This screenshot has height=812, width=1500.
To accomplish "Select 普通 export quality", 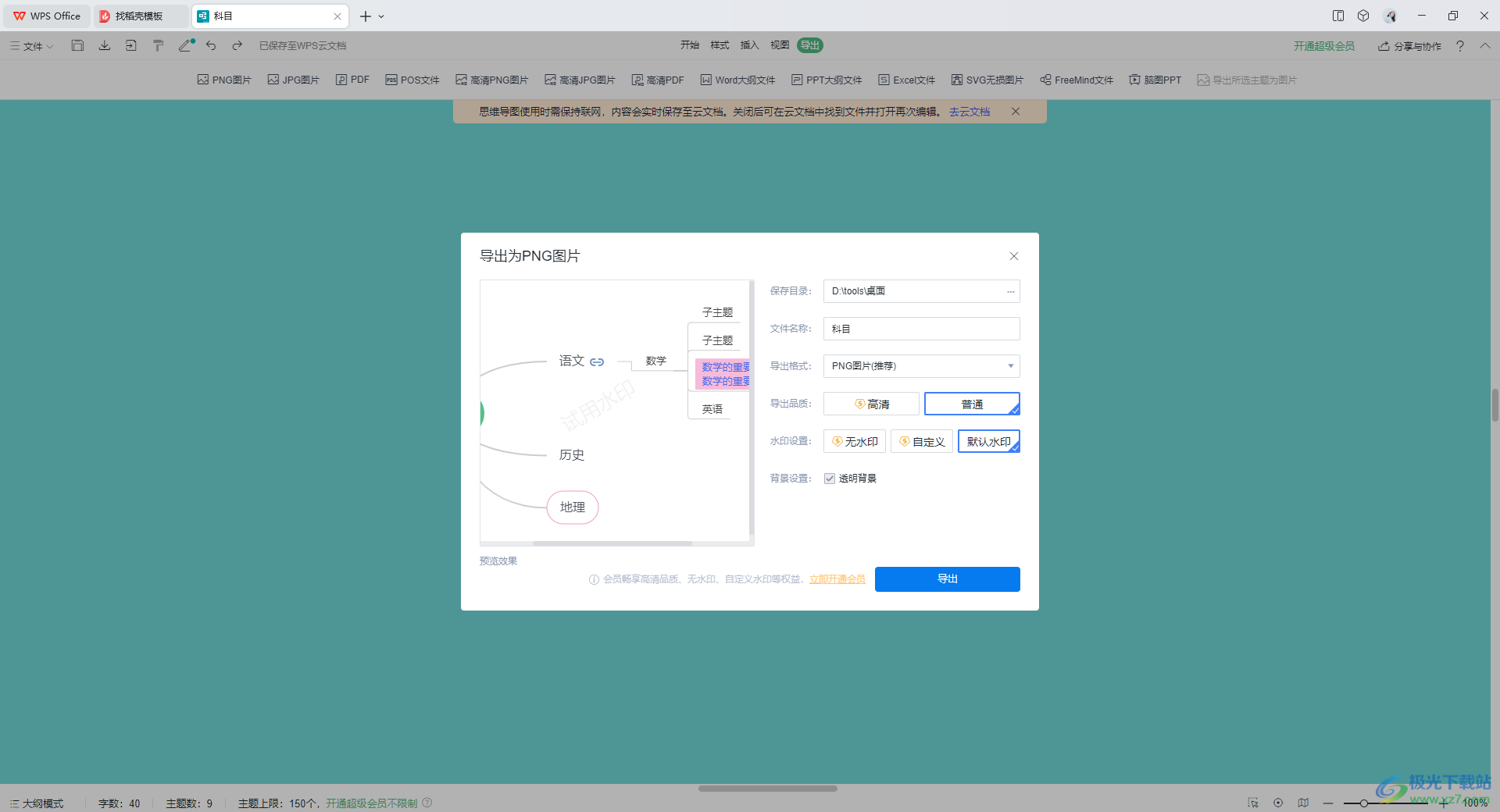I will pyautogui.click(x=972, y=404).
